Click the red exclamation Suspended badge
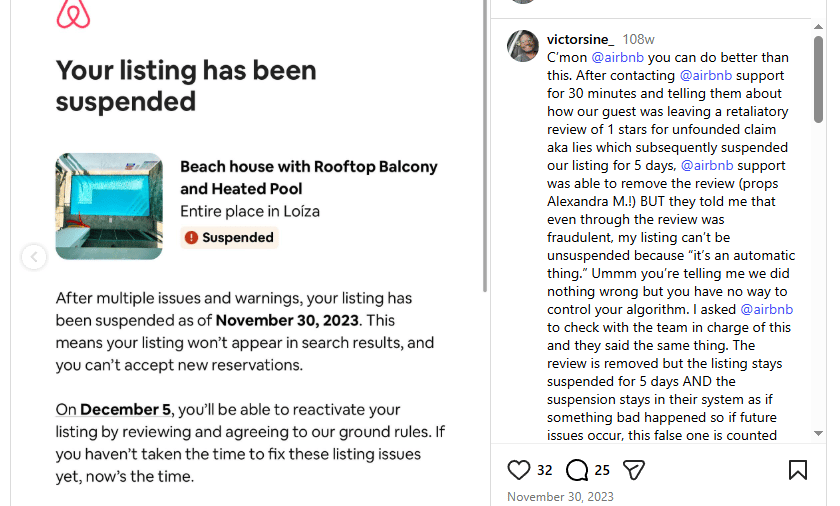The height and width of the screenshot is (506, 840). [x=229, y=238]
